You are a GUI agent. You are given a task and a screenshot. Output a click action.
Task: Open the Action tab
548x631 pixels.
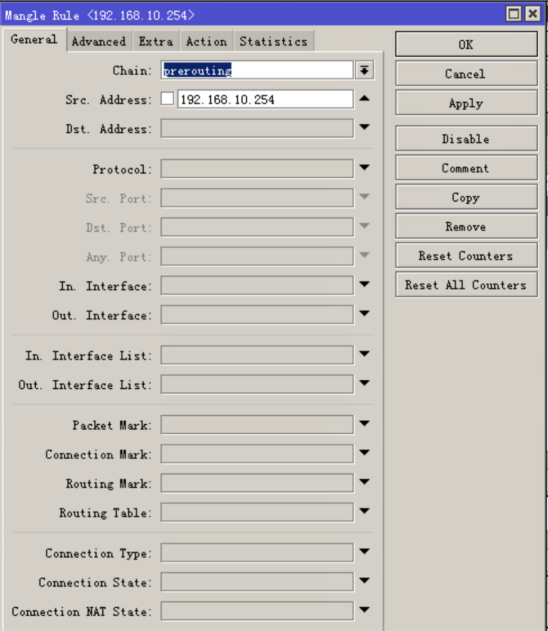point(206,41)
